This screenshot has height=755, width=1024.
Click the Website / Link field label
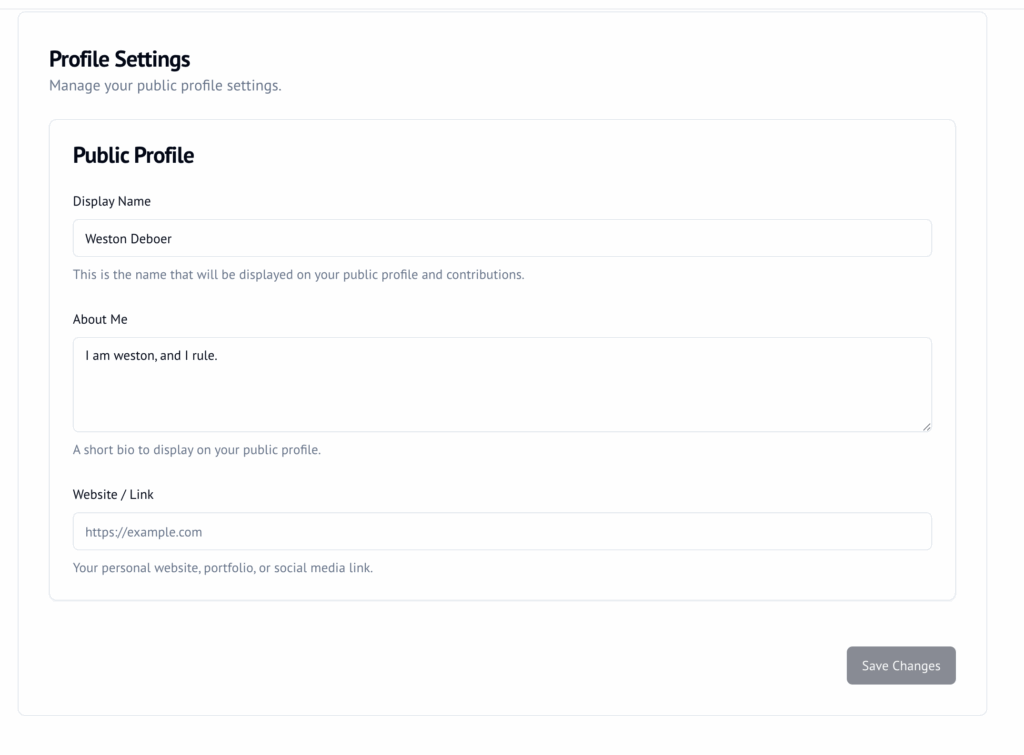(x=113, y=494)
